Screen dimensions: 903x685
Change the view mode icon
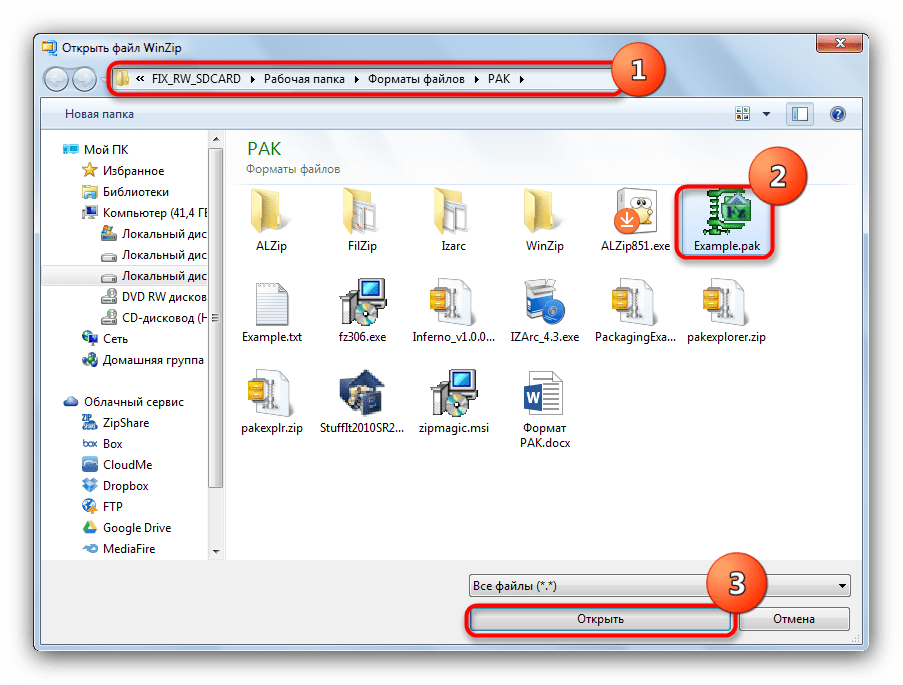[742, 113]
